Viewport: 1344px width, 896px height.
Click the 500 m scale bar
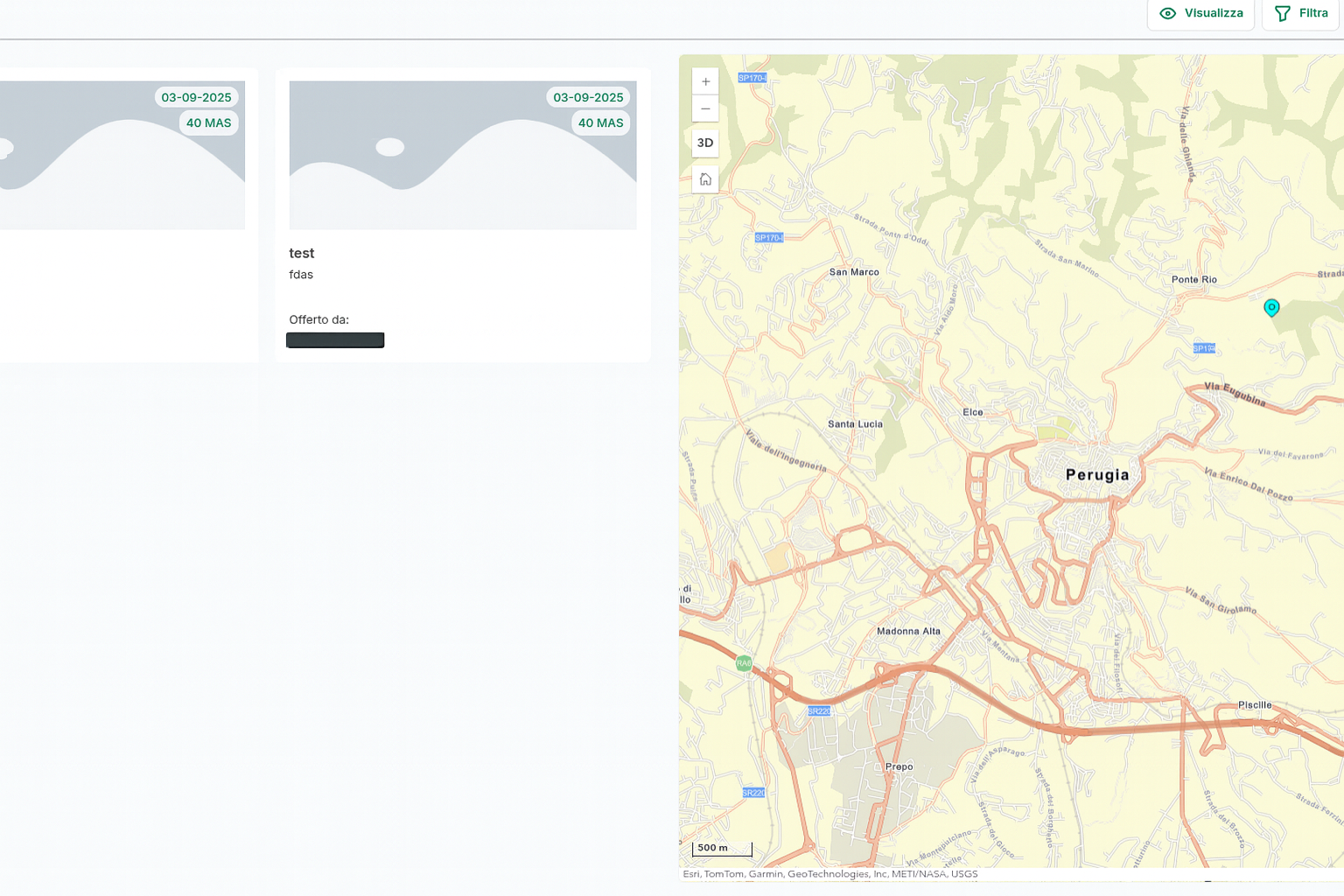[722, 848]
